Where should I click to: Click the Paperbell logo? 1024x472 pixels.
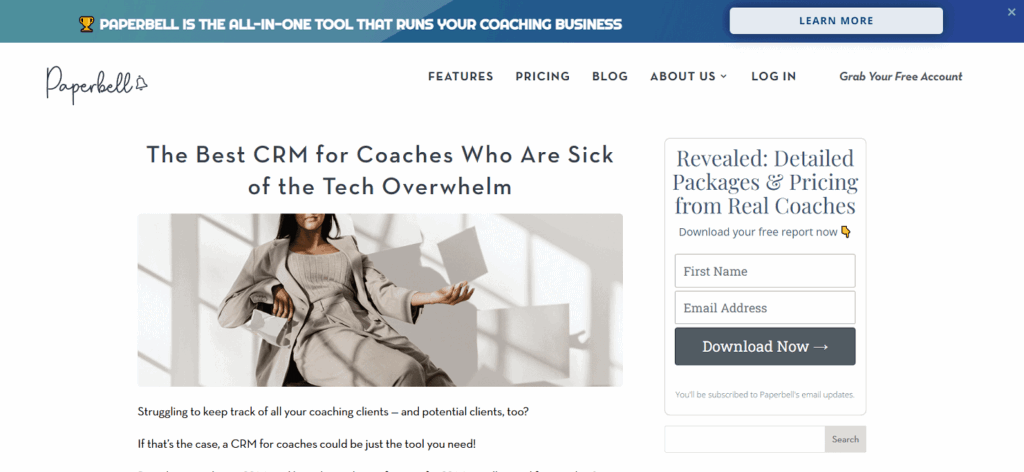point(97,84)
